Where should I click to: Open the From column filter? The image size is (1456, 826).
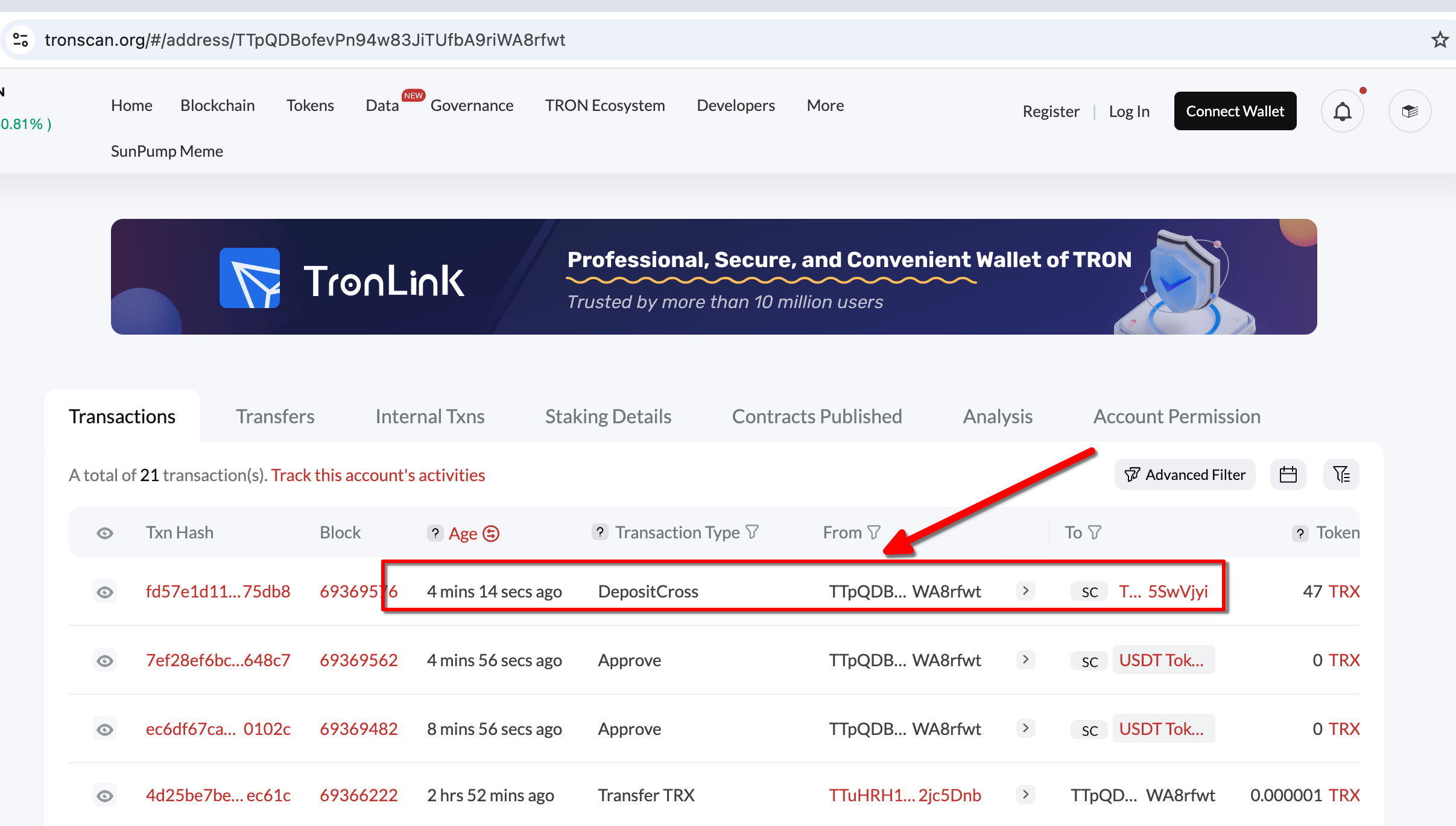(874, 532)
